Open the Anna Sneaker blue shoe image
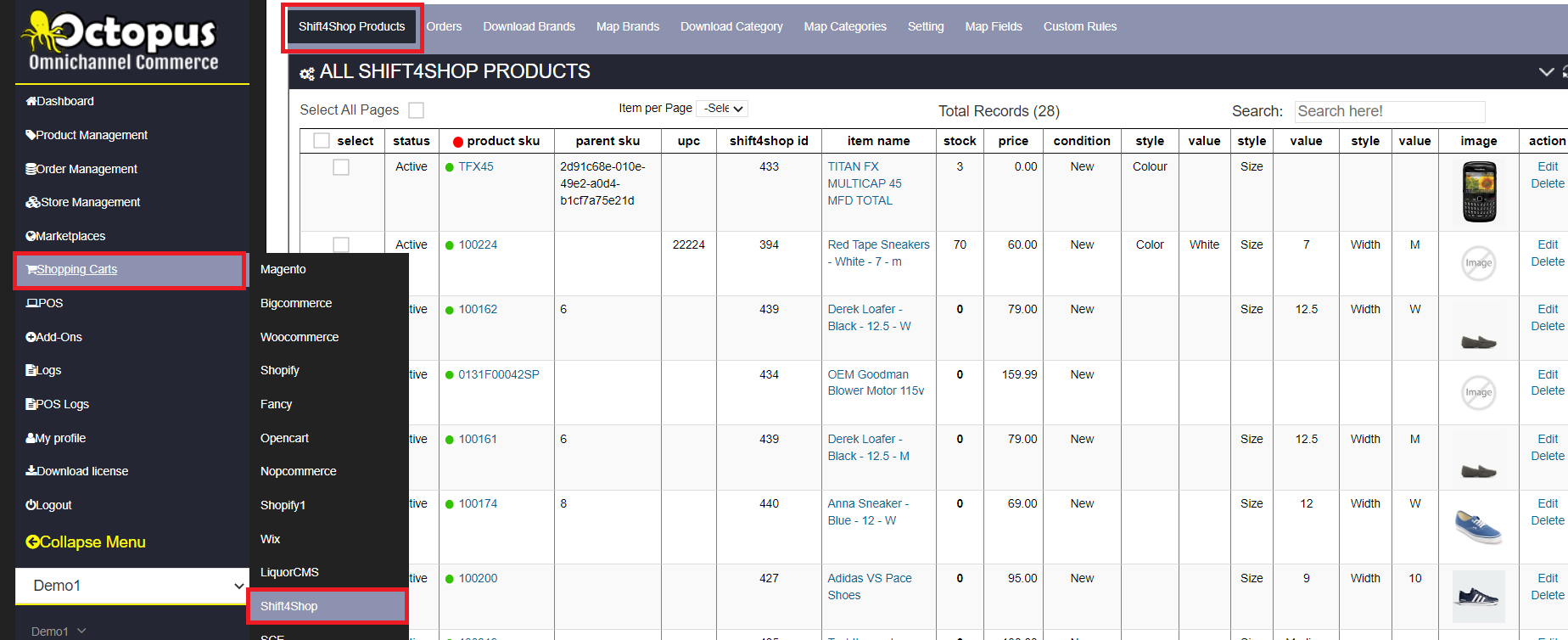The image size is (1568, 640). 1478,526
